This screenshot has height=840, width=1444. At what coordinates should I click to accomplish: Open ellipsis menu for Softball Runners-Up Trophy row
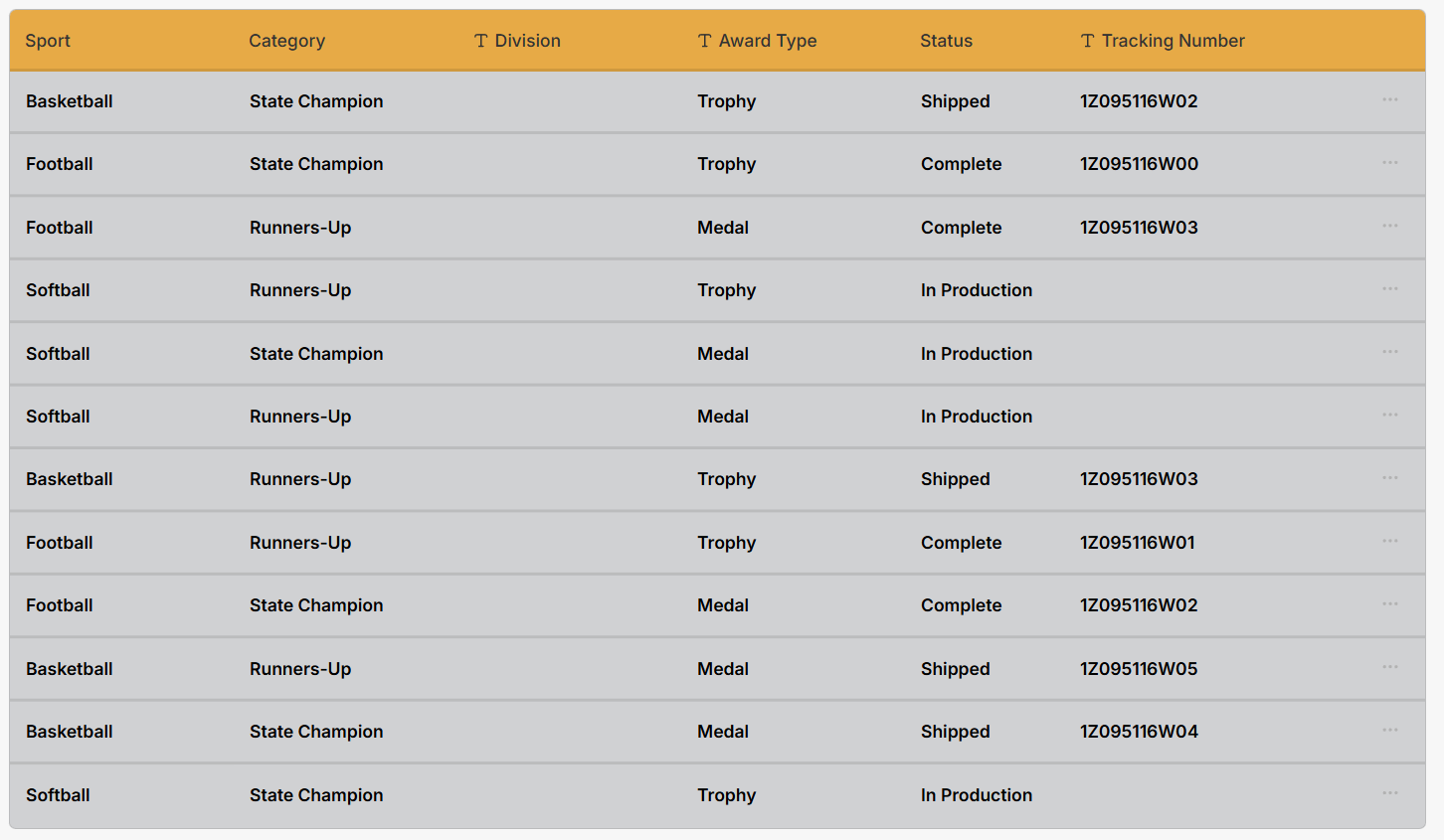point(1389,289)
